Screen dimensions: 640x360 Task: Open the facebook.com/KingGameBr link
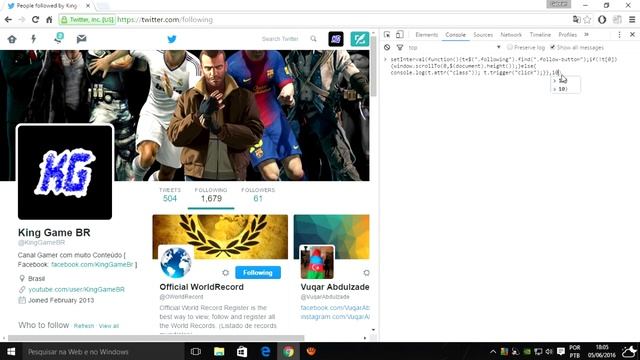click(92, 264)
